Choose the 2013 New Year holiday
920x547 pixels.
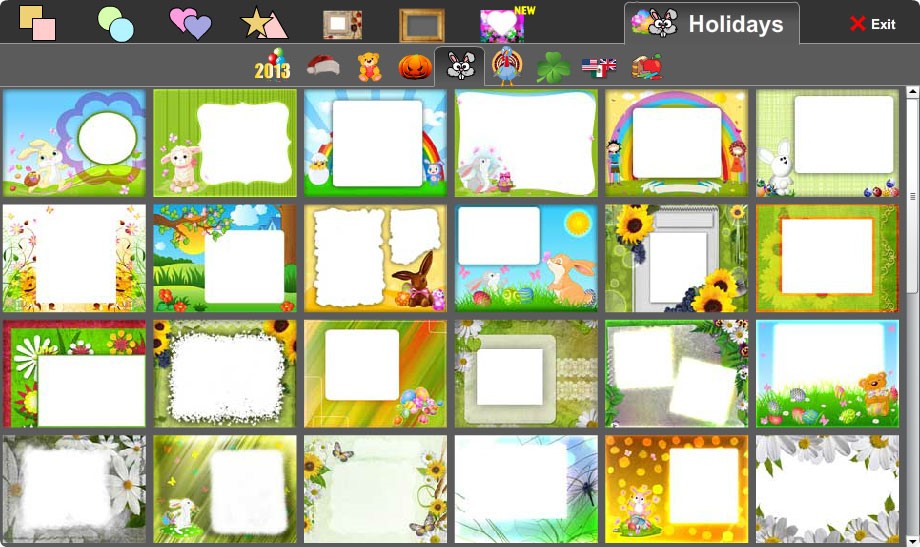(x=272, y=65)
